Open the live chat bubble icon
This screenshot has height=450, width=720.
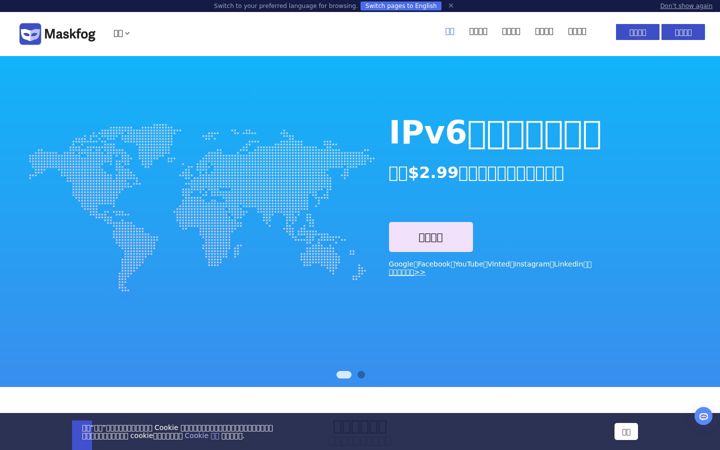coord(703,416)
